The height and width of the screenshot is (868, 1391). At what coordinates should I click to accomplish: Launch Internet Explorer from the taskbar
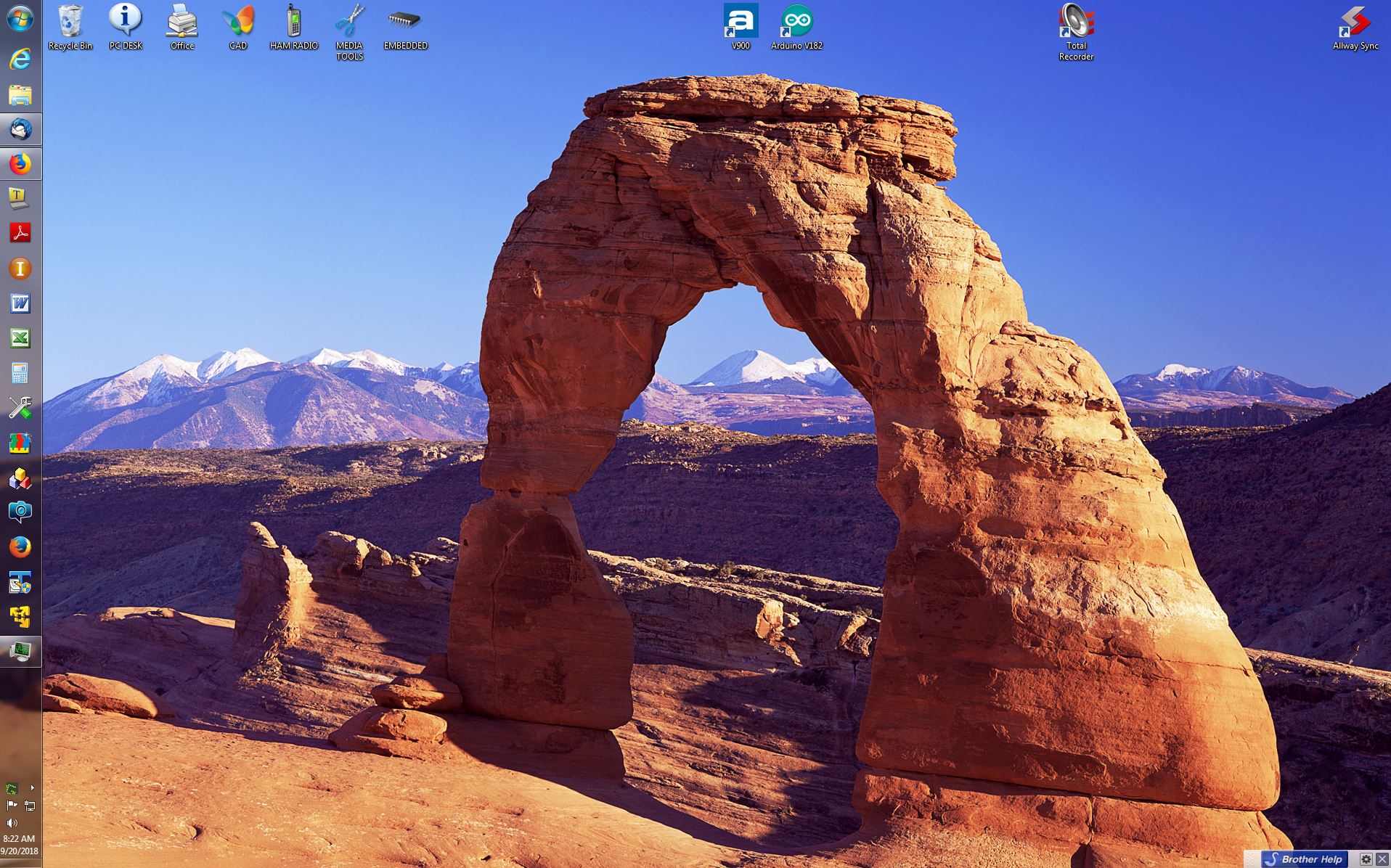click(x=20, y=59)
